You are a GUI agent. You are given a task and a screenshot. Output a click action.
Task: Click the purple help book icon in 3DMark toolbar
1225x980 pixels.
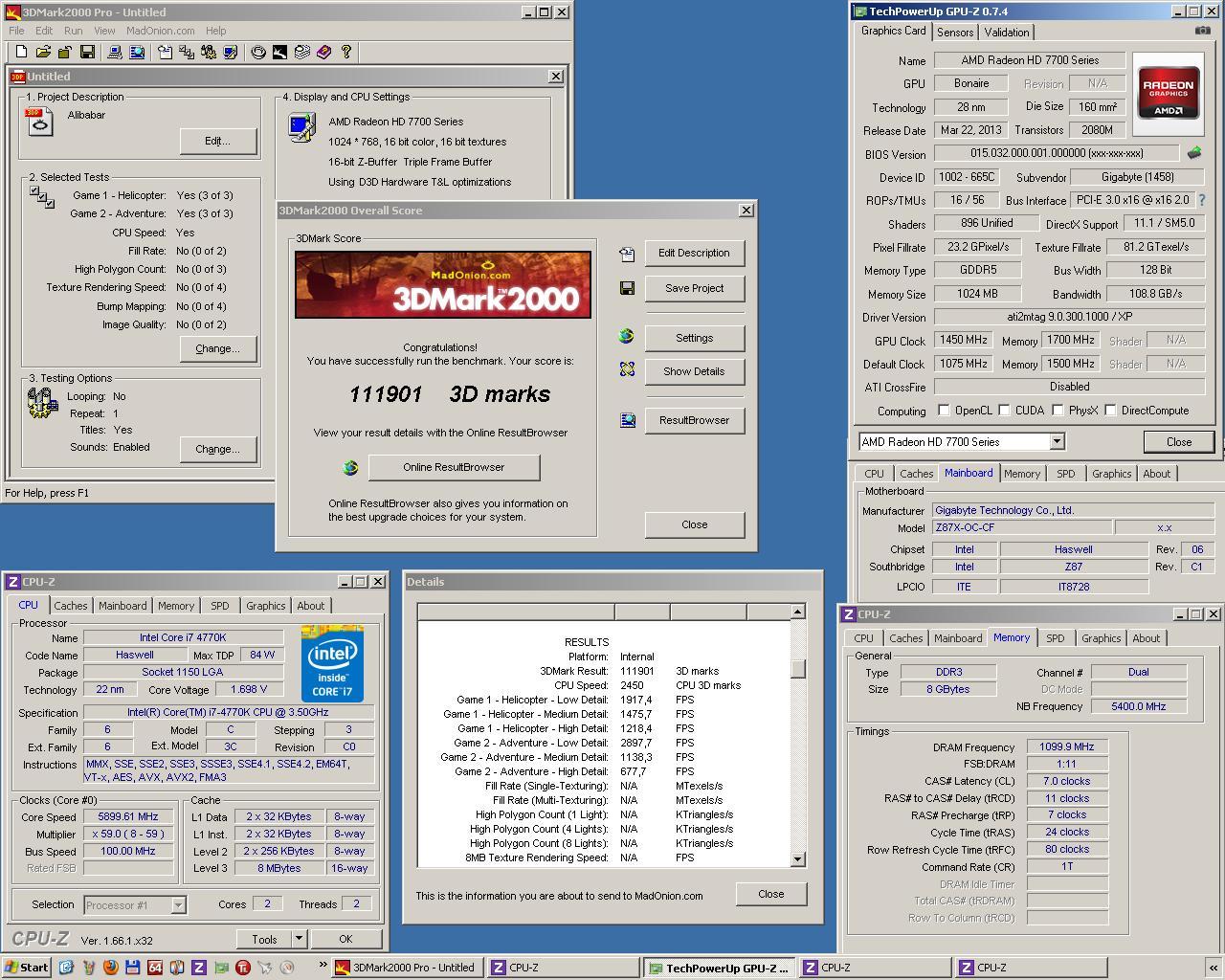click(324, 53)
